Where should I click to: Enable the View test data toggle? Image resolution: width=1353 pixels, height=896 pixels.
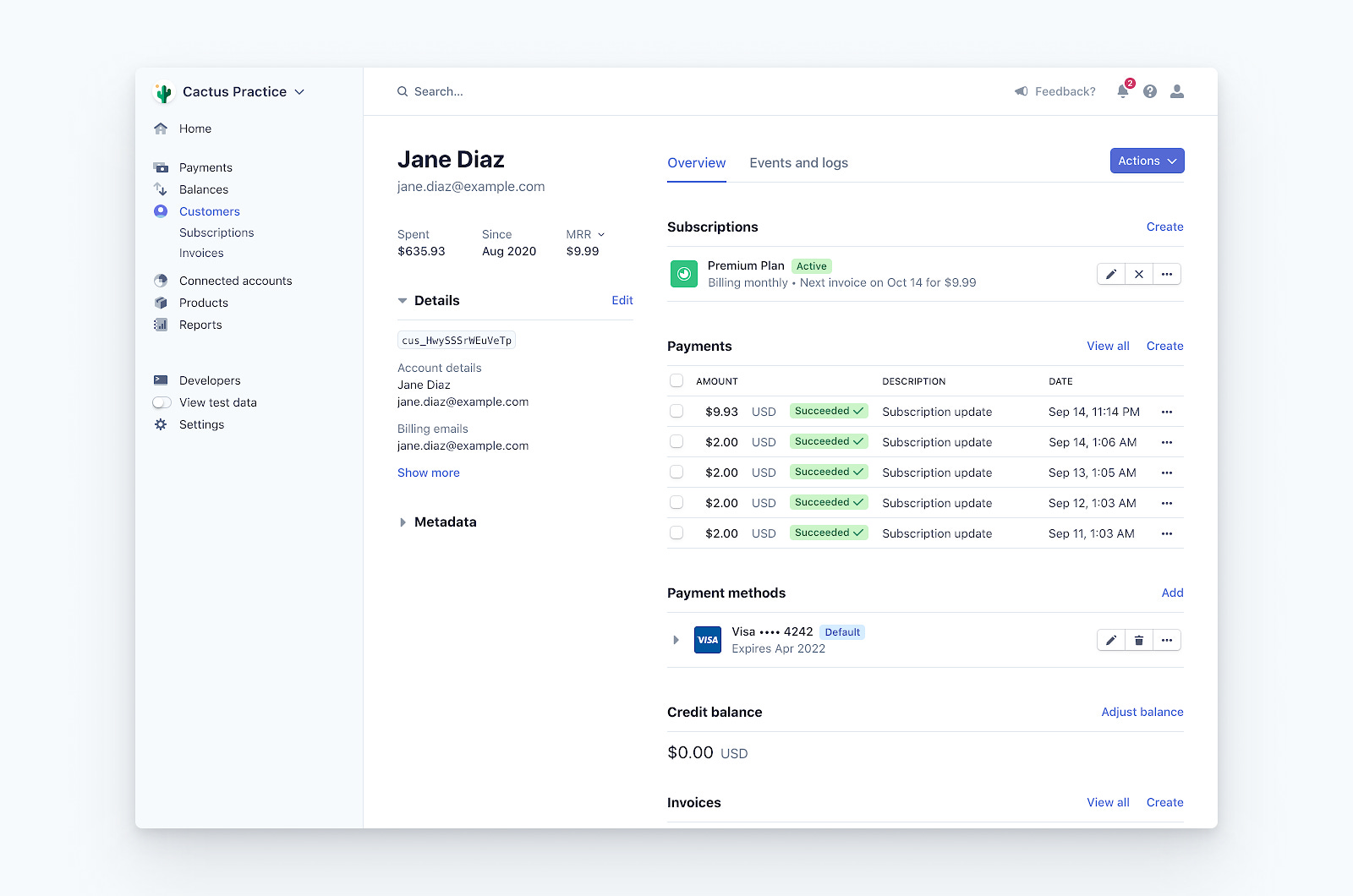161,402
